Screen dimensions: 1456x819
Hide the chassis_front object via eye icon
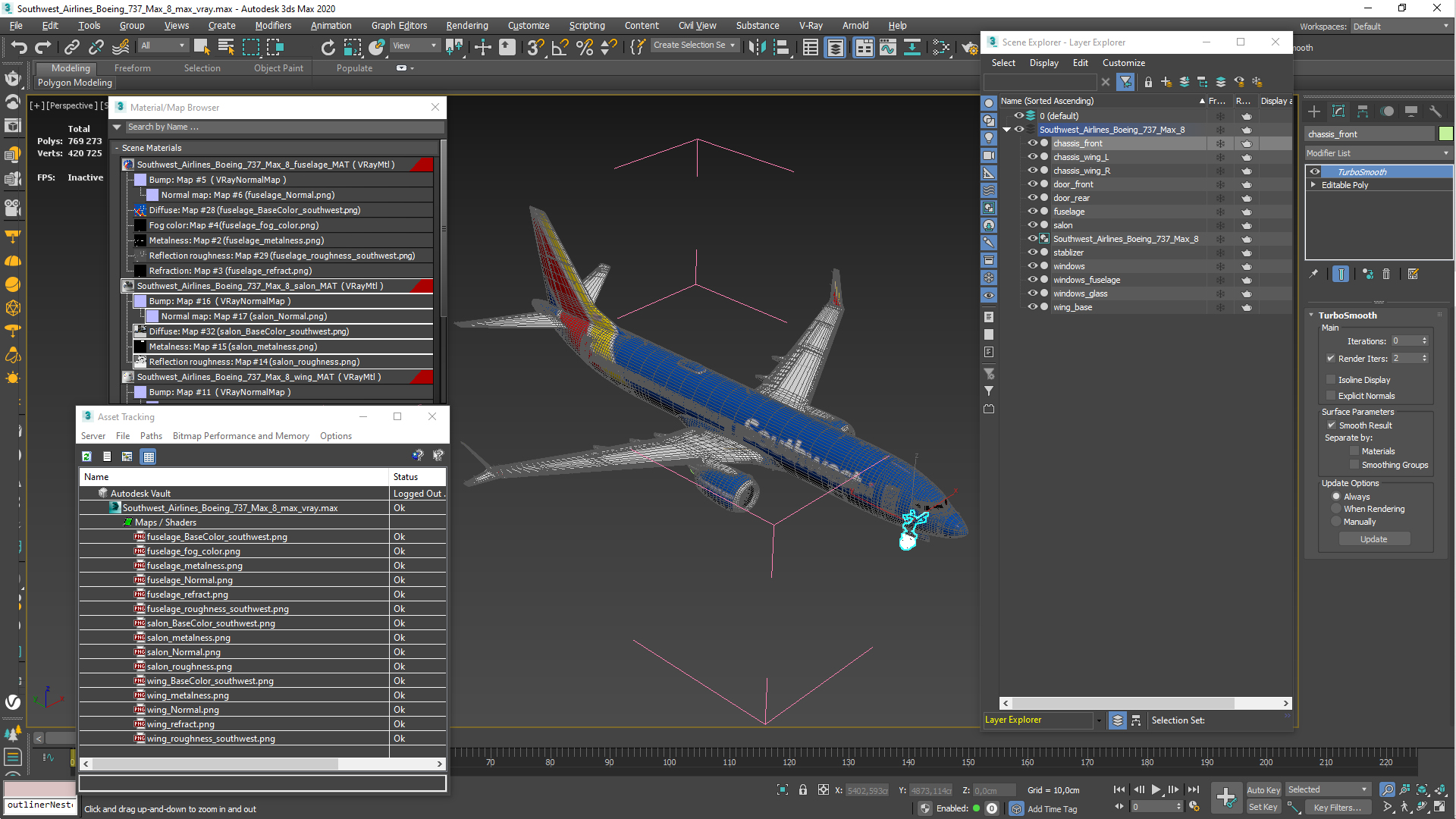1032,143
